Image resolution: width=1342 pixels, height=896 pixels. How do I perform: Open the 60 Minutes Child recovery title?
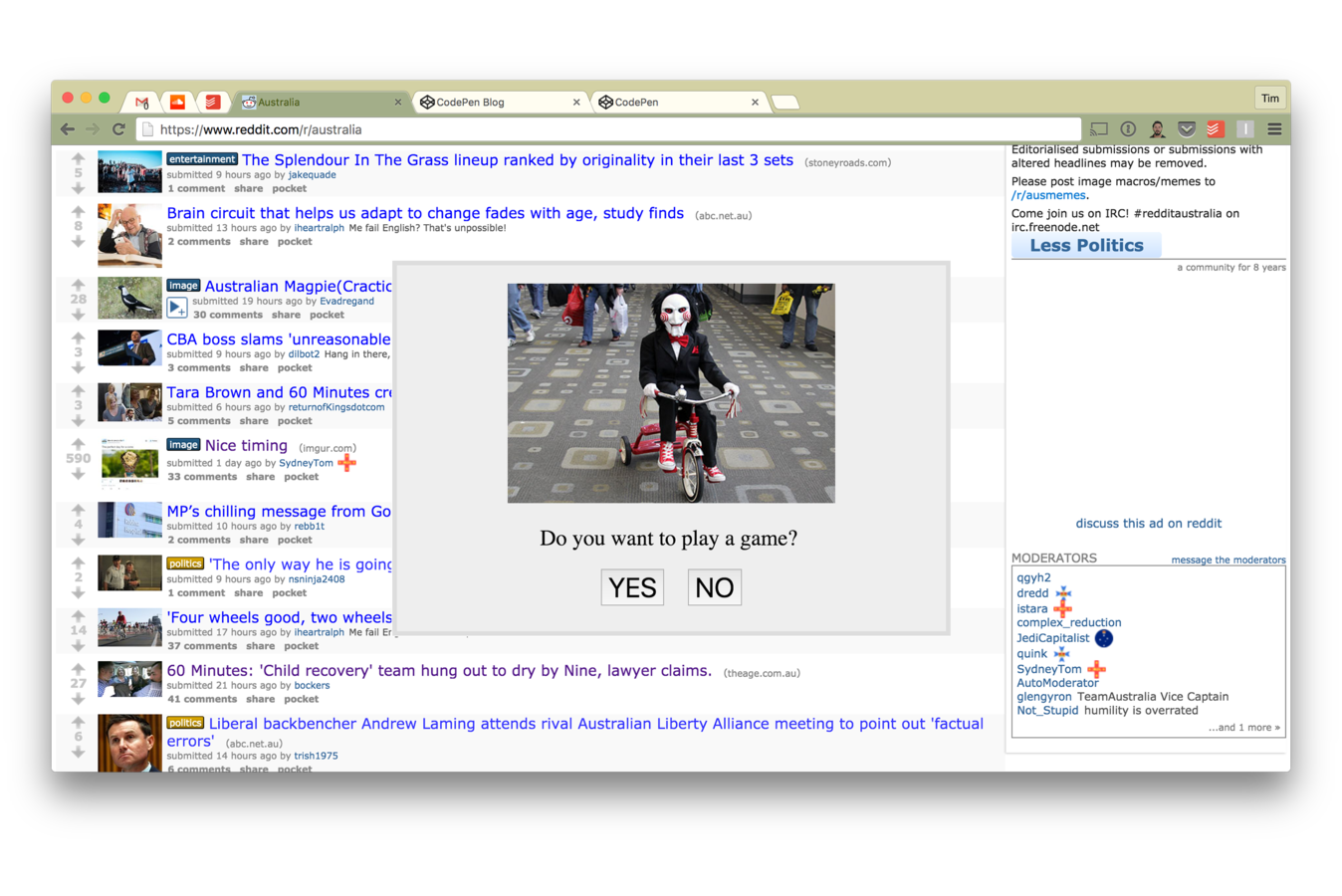[x=439, y=671]
